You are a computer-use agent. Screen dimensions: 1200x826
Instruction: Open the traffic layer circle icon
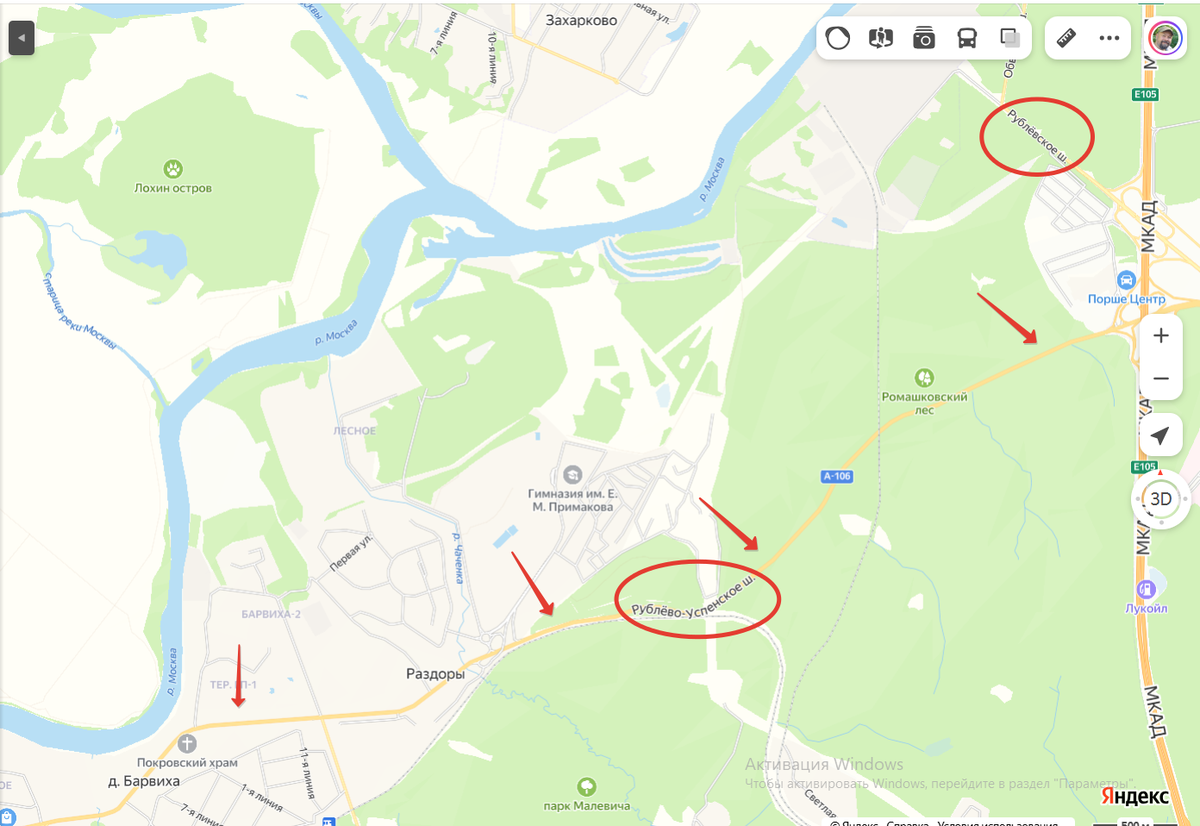(838, 39)
